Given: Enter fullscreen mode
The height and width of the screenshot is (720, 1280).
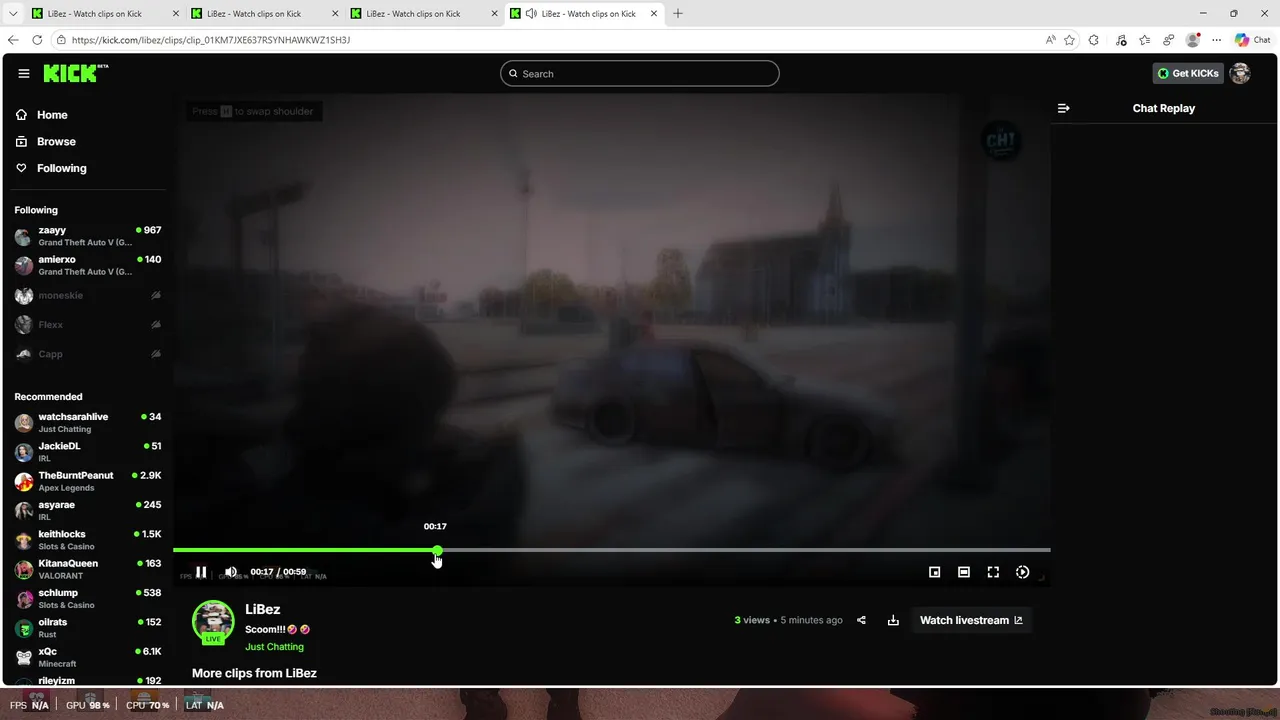Looking at the screenshot, I should (x=993, y=572).
